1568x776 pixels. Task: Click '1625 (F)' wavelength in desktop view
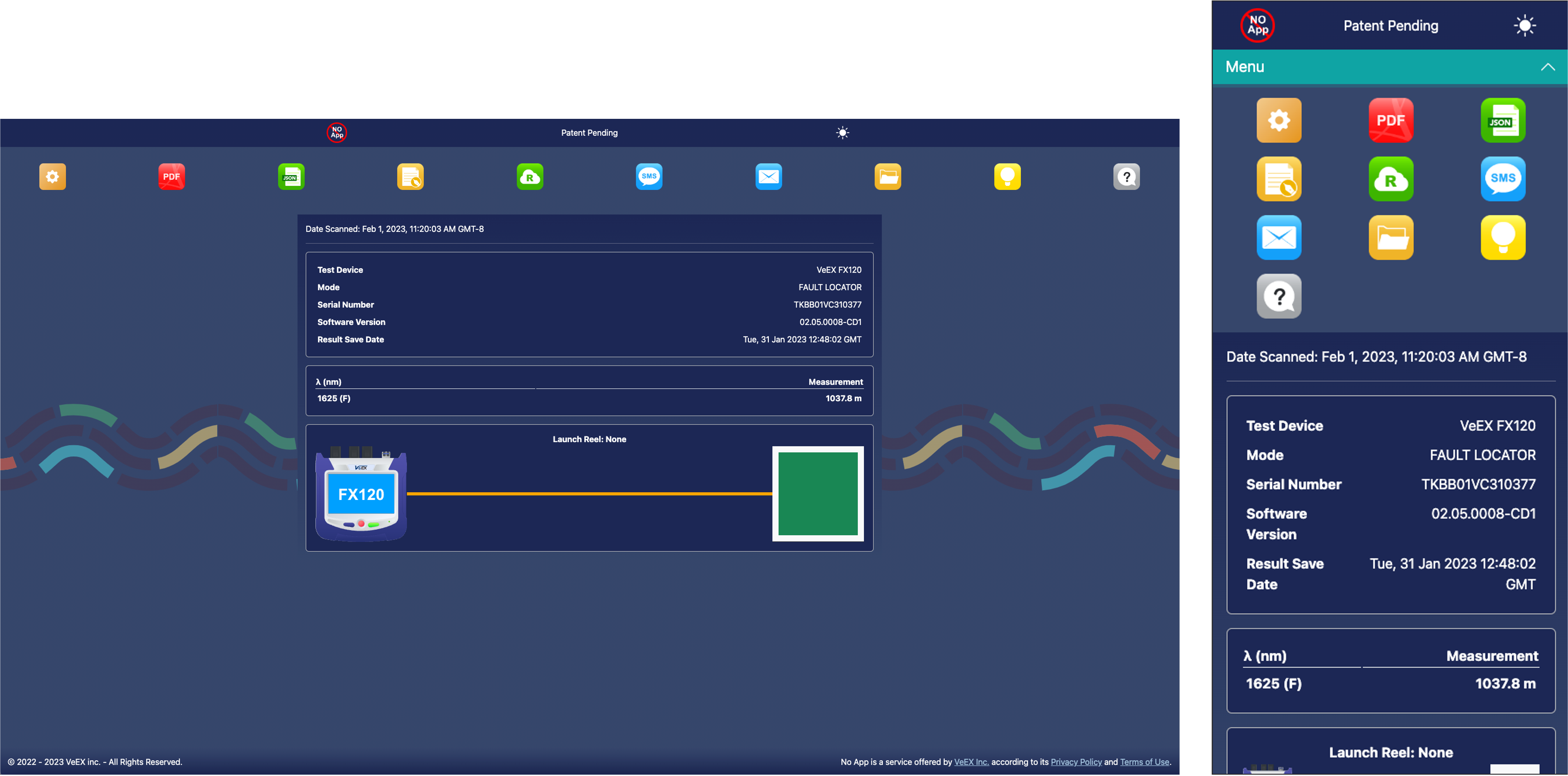334,398
